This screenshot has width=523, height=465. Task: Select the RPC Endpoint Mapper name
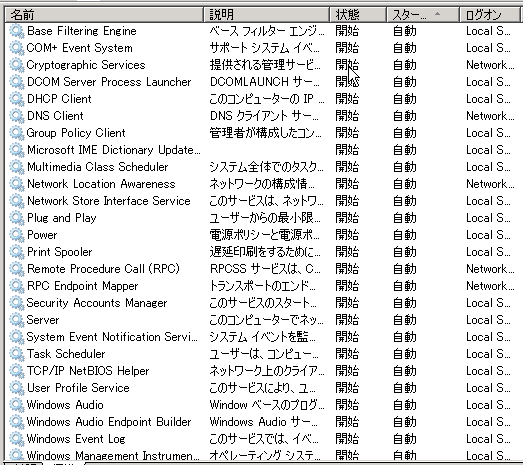click(x=82, y=286)
